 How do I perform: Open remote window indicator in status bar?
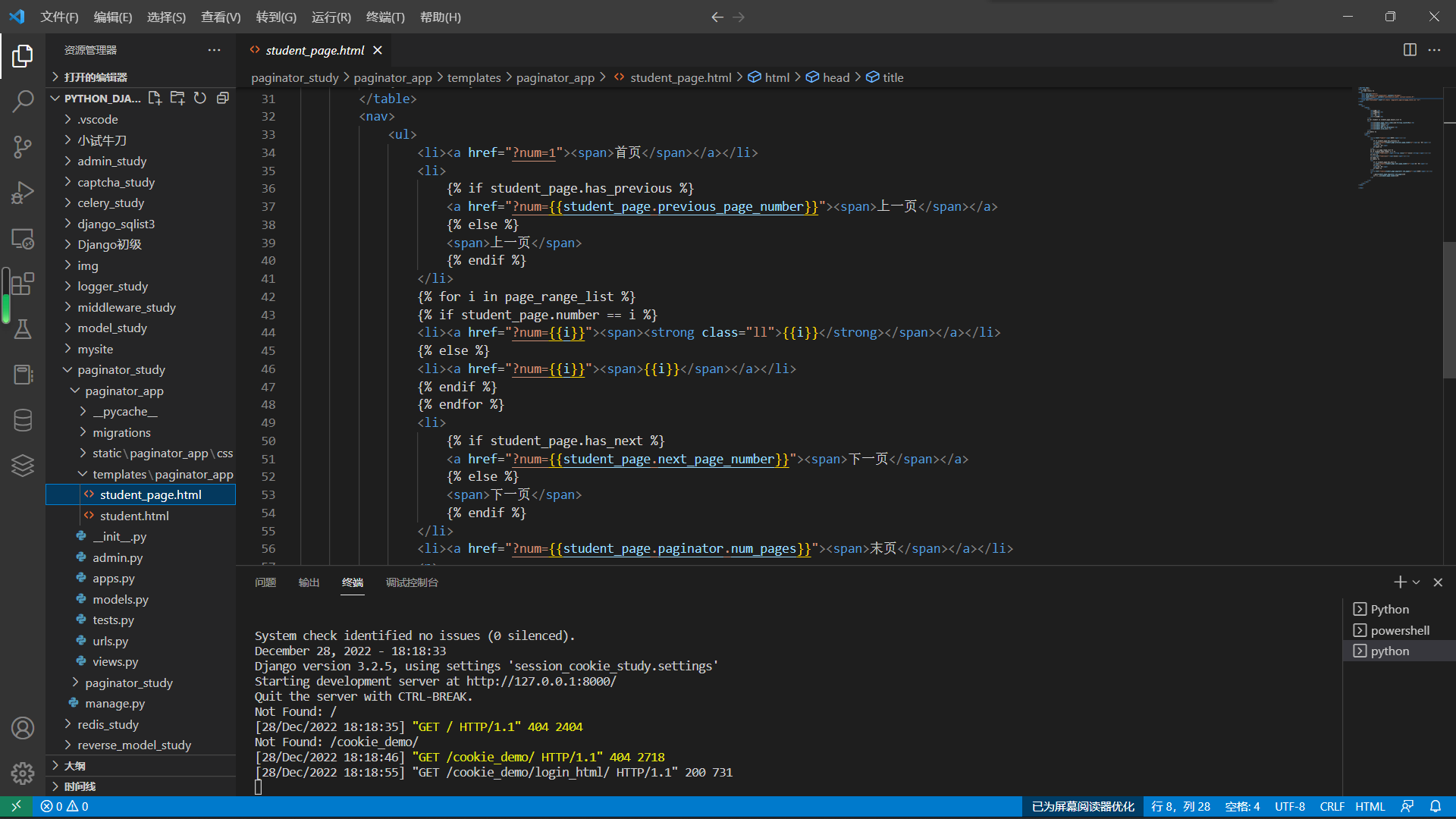[x=16, y=807]
